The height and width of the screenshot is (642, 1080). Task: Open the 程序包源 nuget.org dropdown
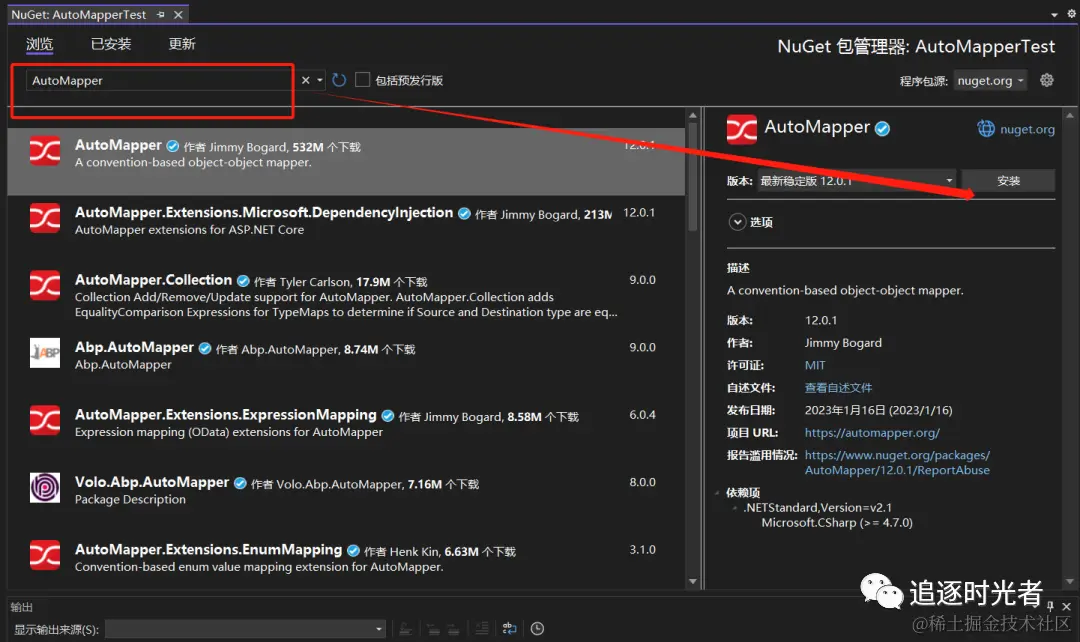[x=990, y=81]
